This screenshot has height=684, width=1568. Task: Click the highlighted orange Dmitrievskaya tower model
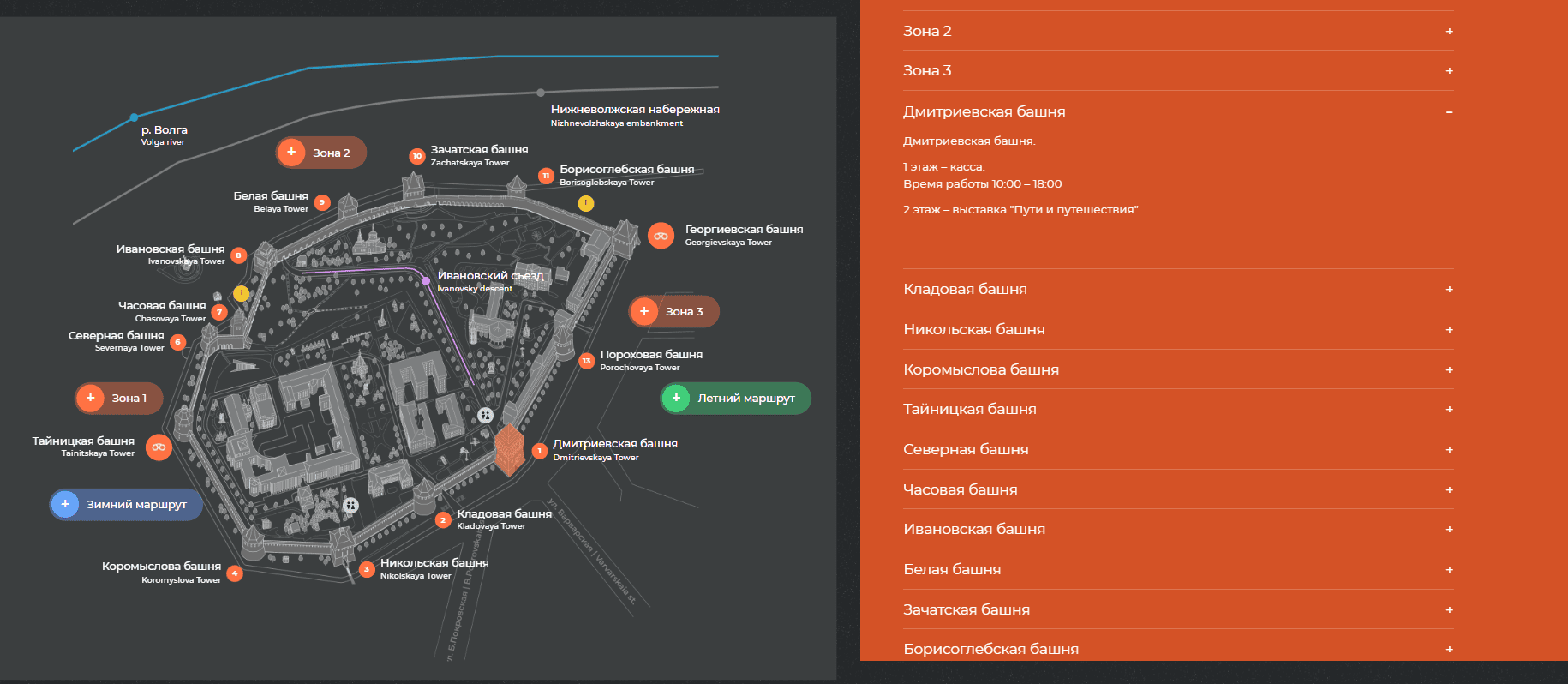[x=509, y=448]
